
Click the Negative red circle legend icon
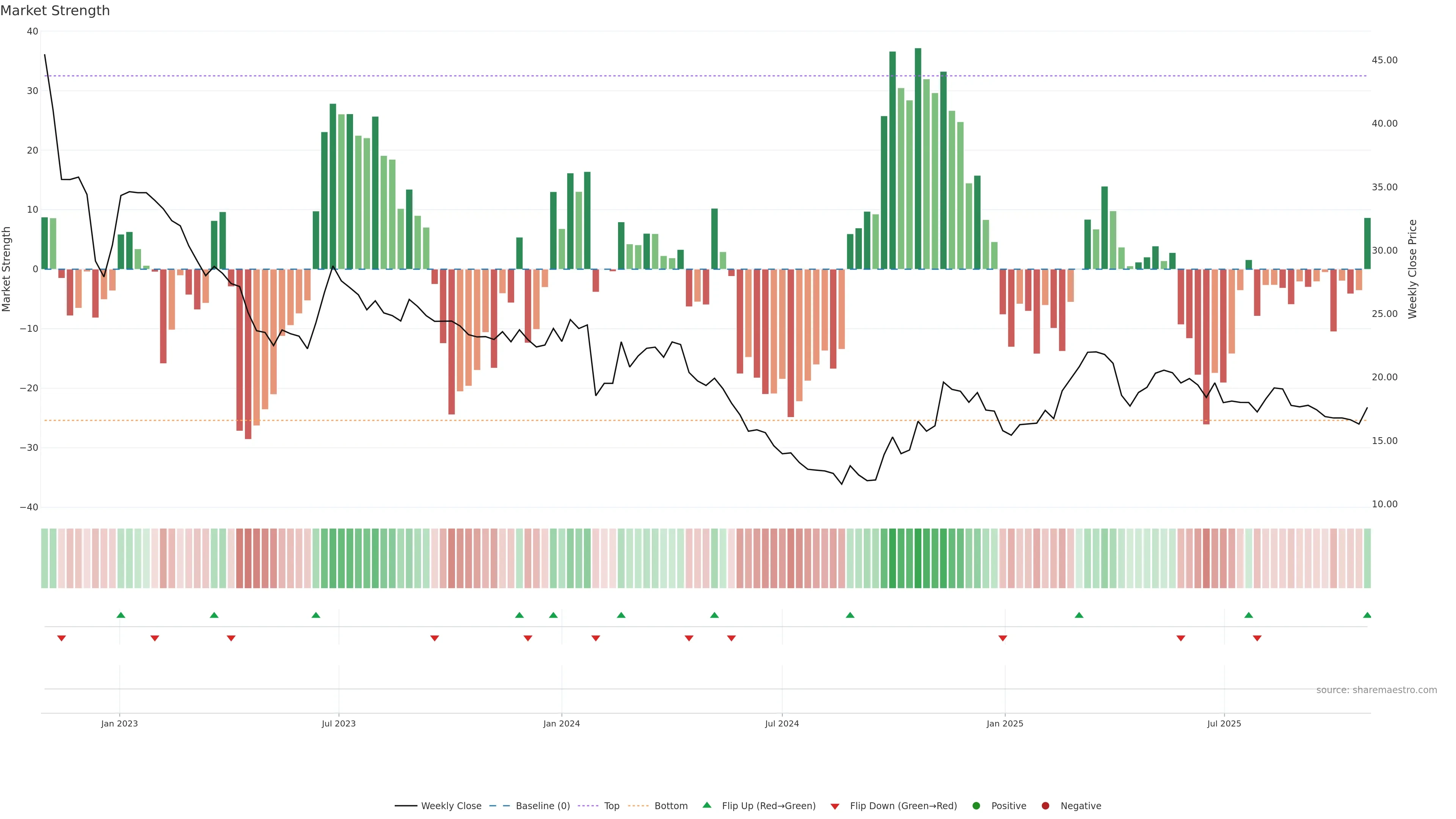[1045, 805]
